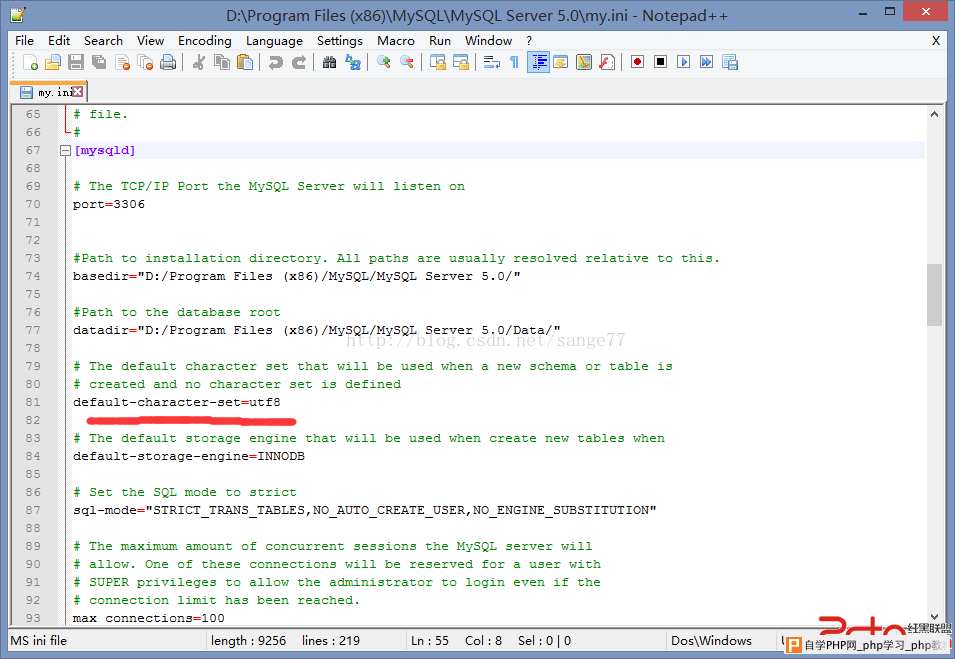Screen dimensions: 955x659
Task: Close document using menu bar X
Action: coord(936,41)
